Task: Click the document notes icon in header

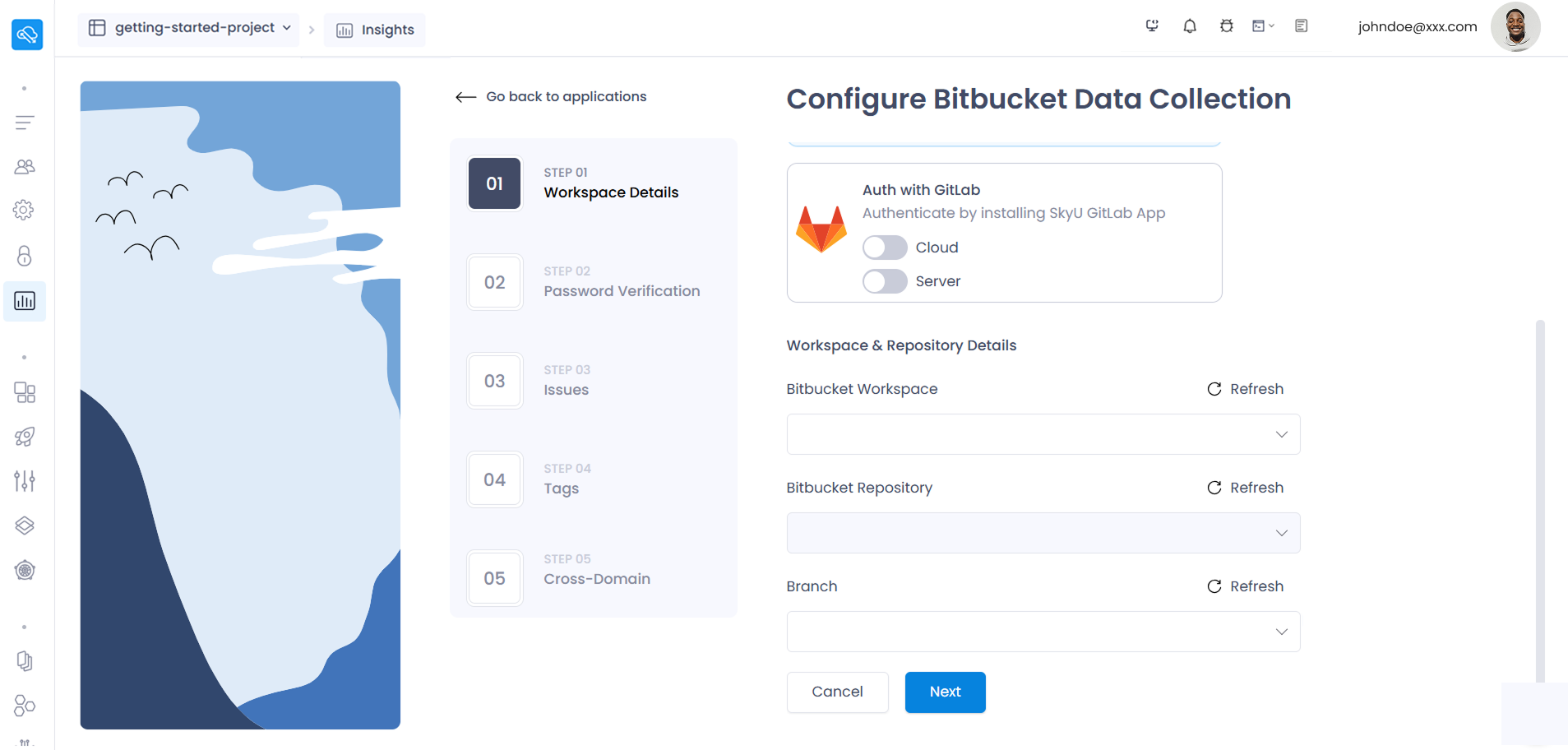Action: (1301, 26)
